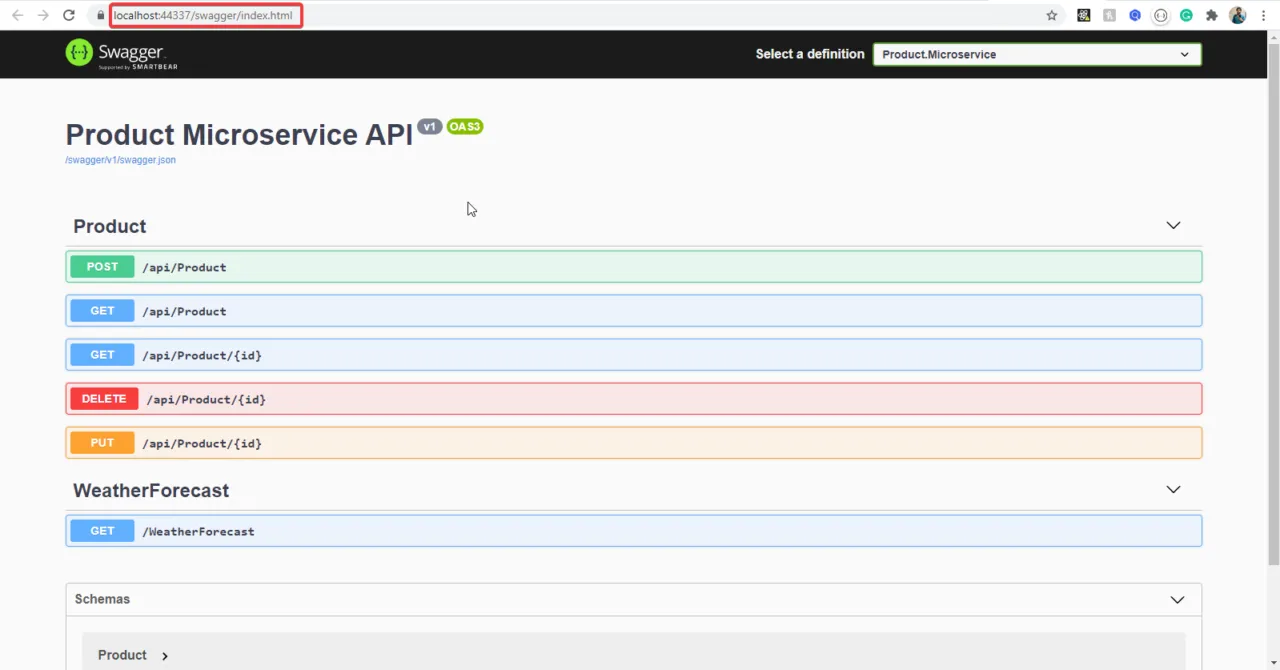The width and height of the screenshot is (1280, 670).
Task: Go back with the browser back arrow
Action: pos(17,15)
